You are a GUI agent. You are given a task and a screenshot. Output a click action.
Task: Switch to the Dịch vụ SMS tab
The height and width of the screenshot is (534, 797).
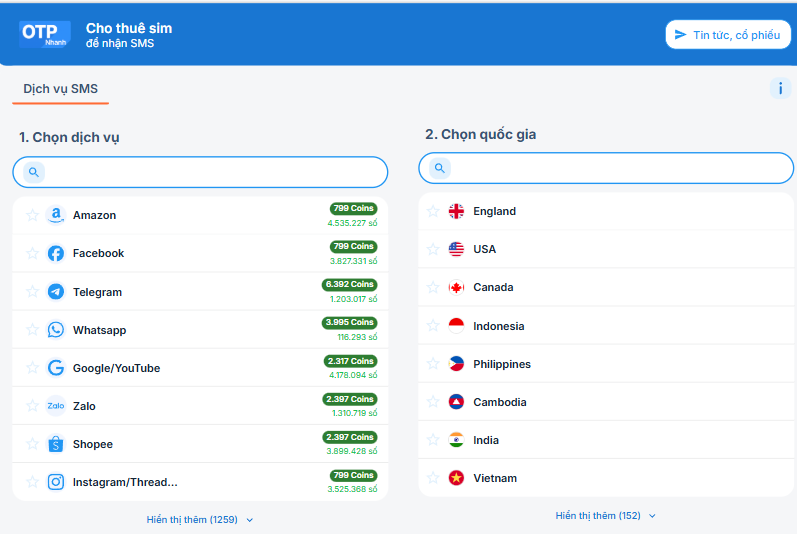(x=61, y=89)
